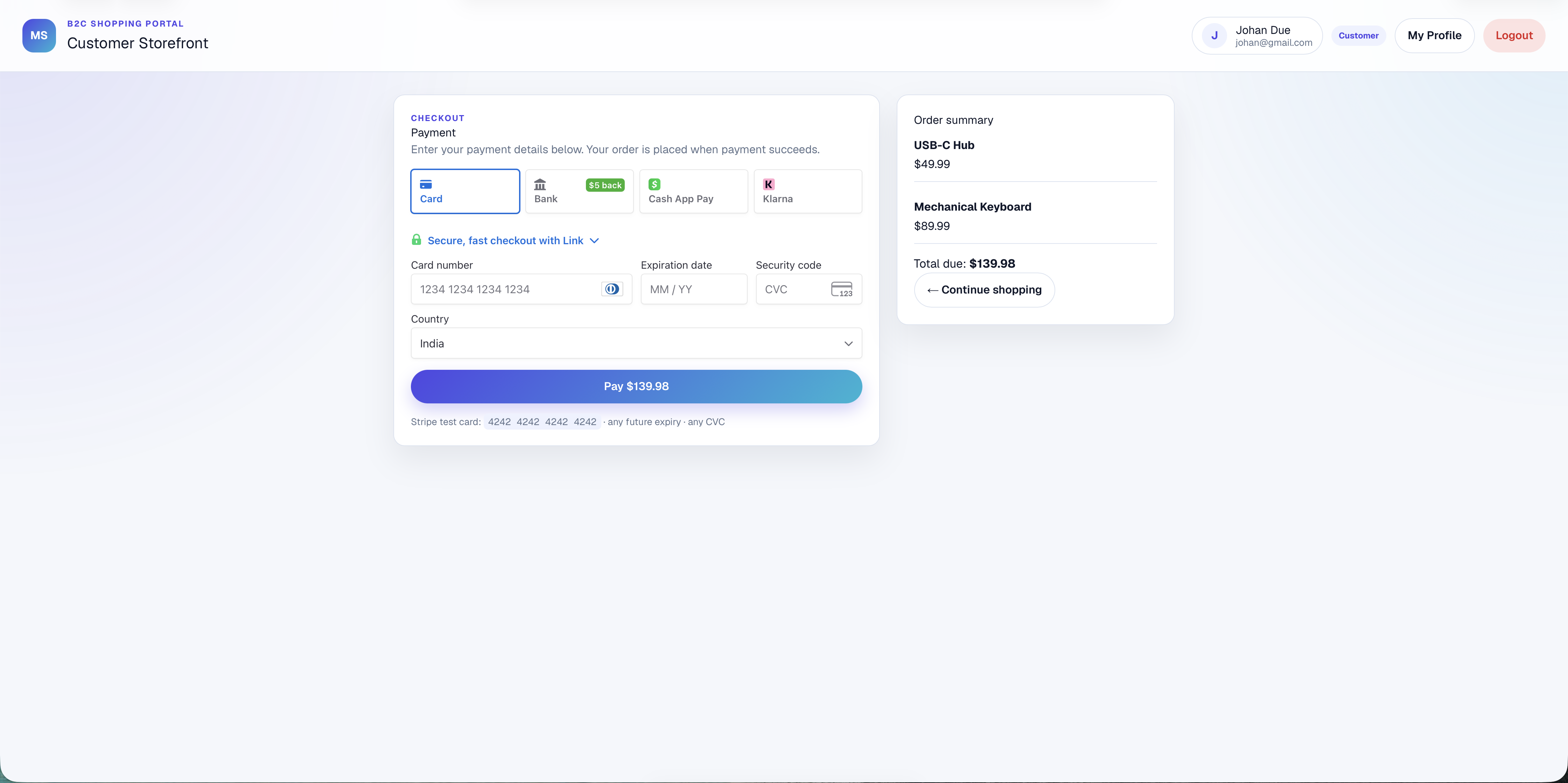Click the Total due $139.98 text
The width and height of the screenshot is (1568, 783).
(x=964, y=263)
